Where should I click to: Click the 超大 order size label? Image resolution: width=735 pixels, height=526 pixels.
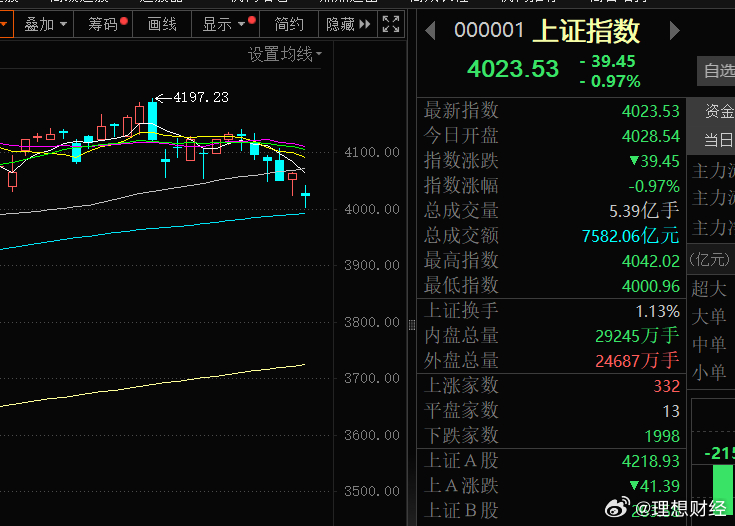click(x=709, y=288)
